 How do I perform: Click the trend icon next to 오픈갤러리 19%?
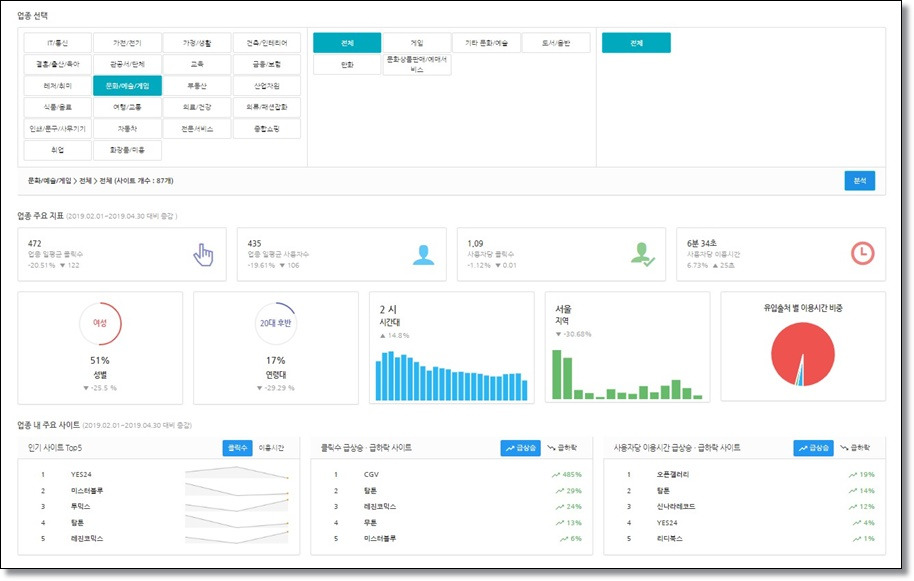pos(853,475)
